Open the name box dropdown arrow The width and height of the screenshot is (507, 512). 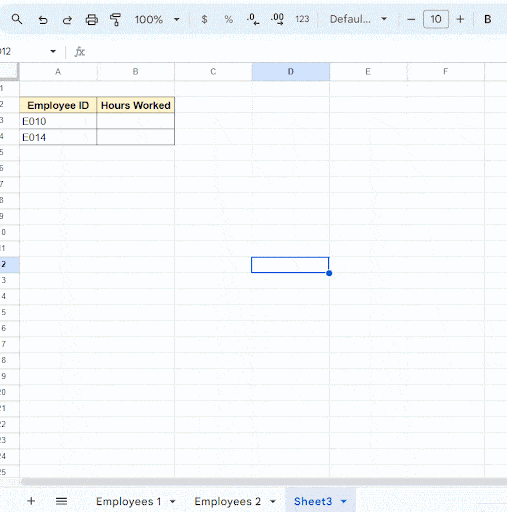click(53, 51)
